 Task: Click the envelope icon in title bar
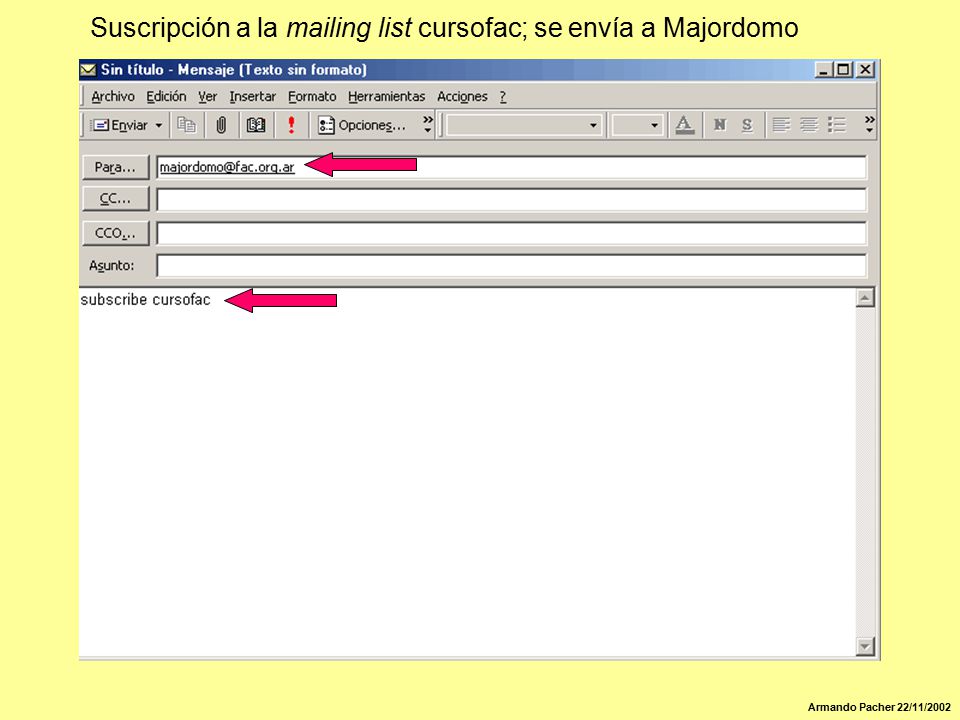tap(88, 70)
